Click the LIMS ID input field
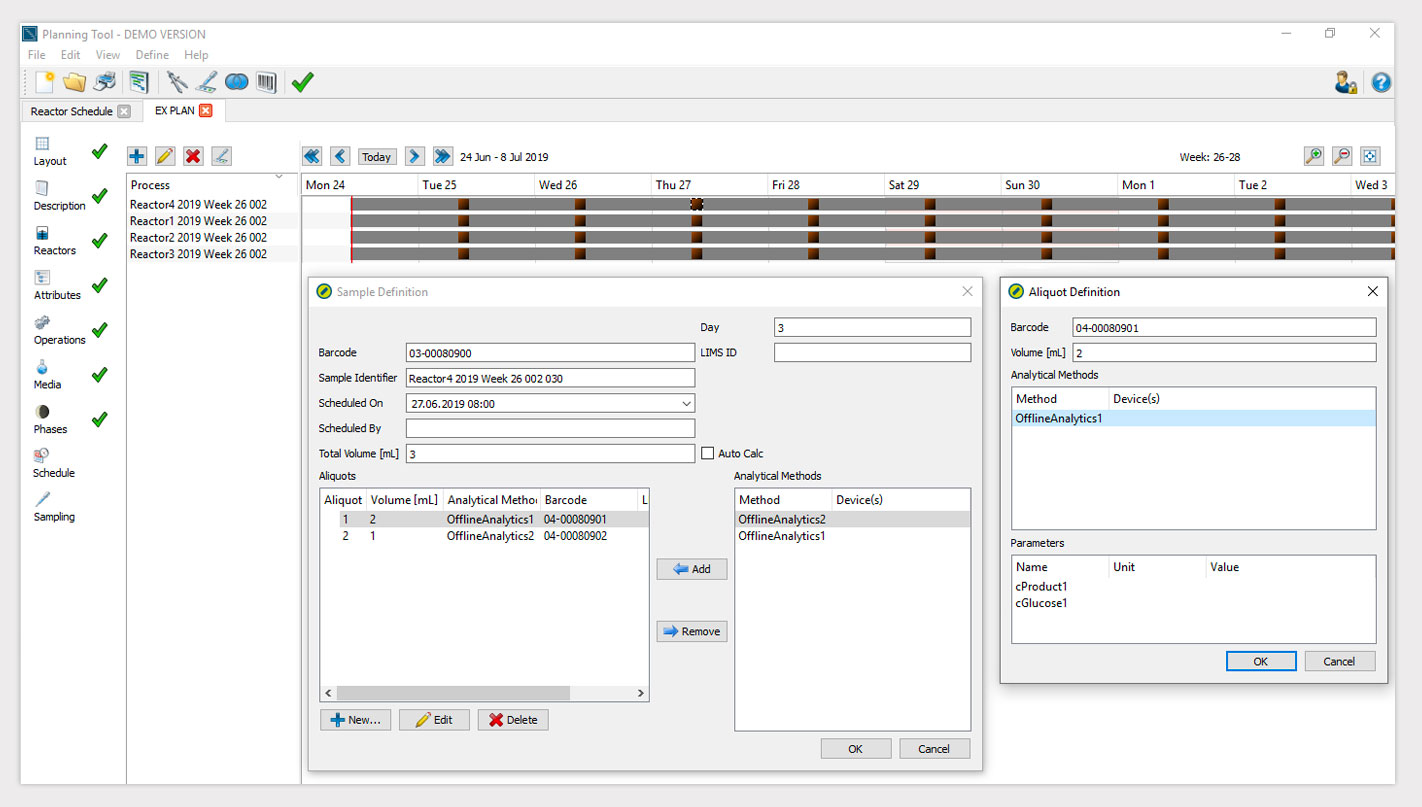This screenshot has height=807, width=1422. (872, 352)
